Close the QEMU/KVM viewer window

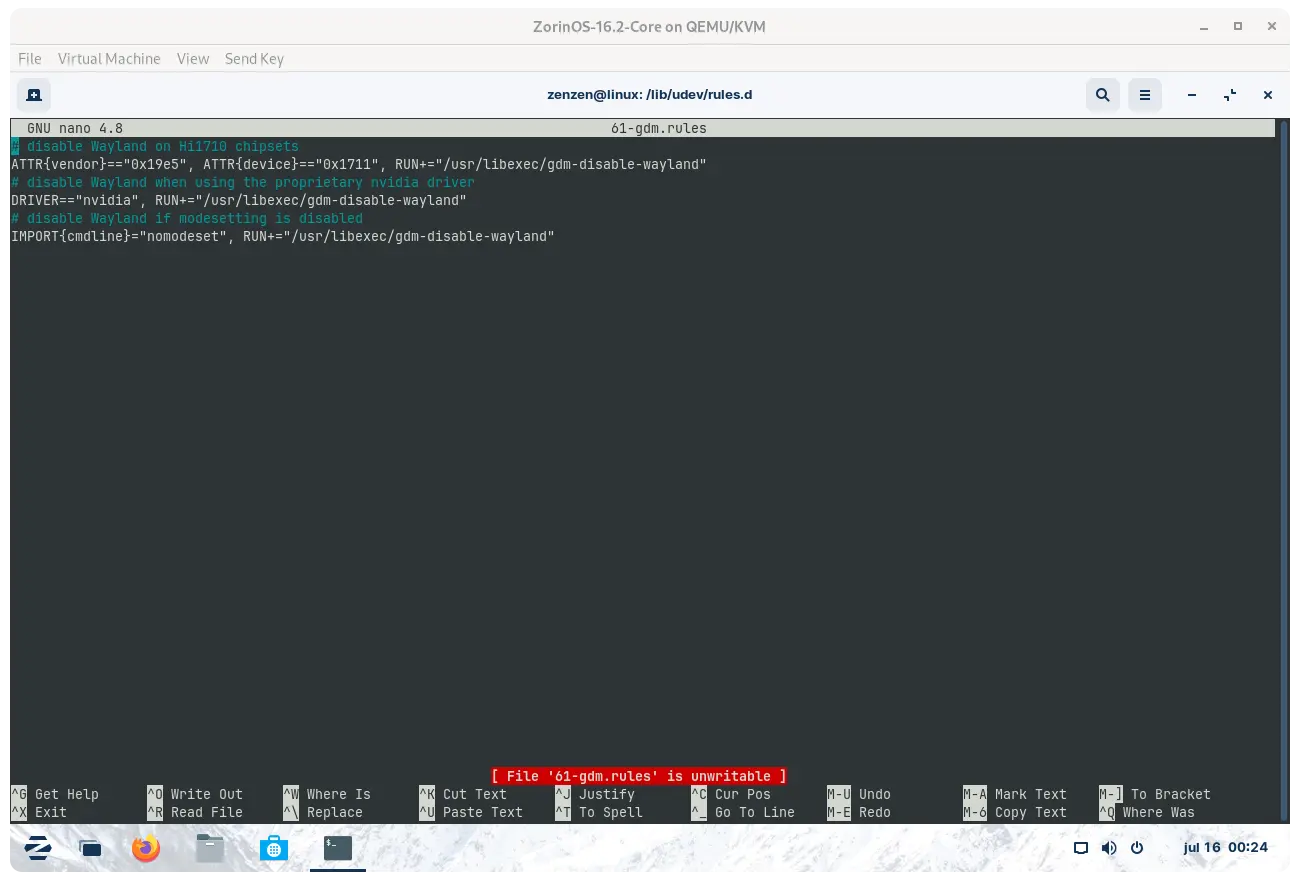(1272, 27)
